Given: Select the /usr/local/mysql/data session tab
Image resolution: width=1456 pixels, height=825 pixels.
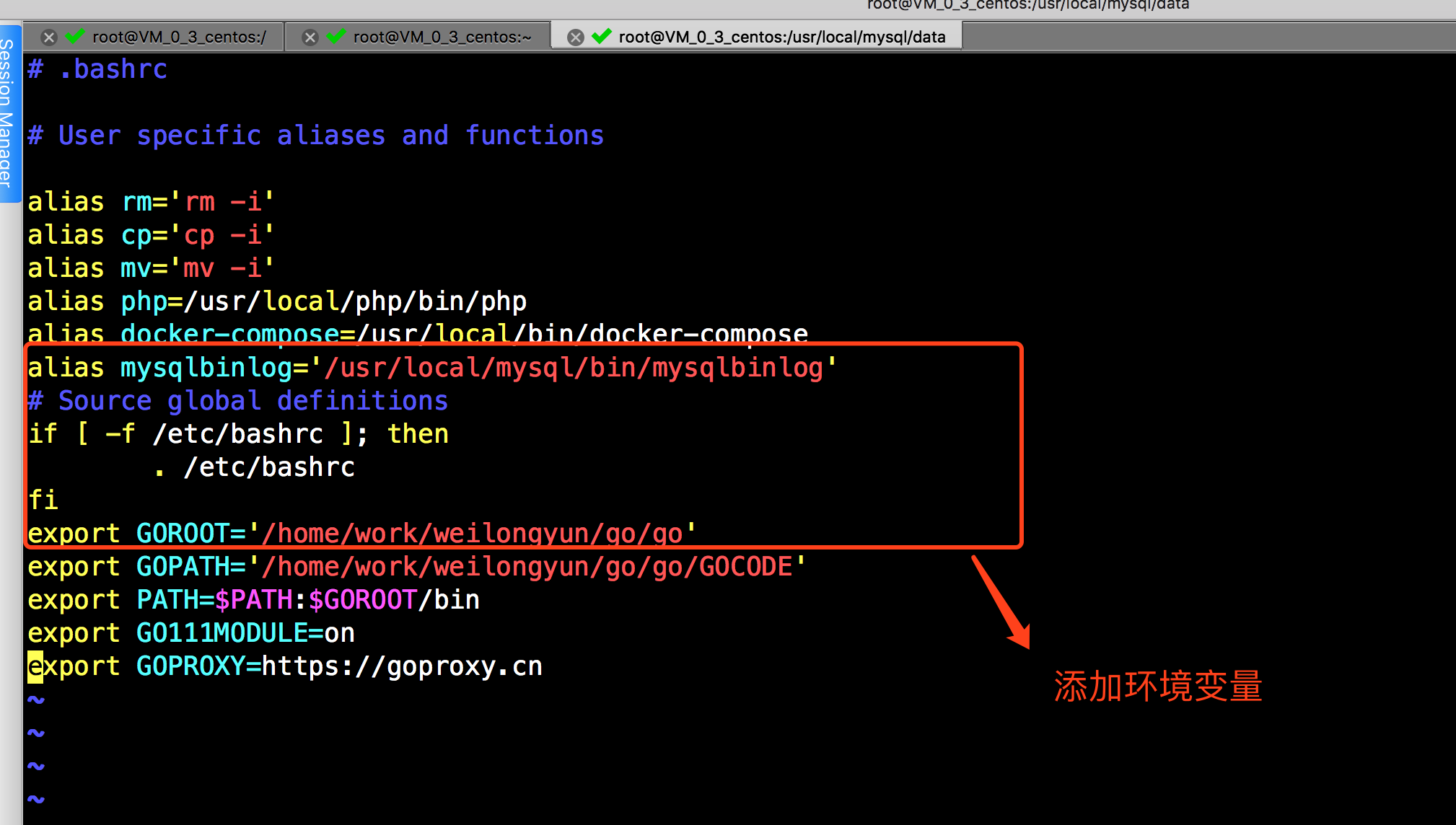Looking at the screenshot, I should click(x=781, y=37).
